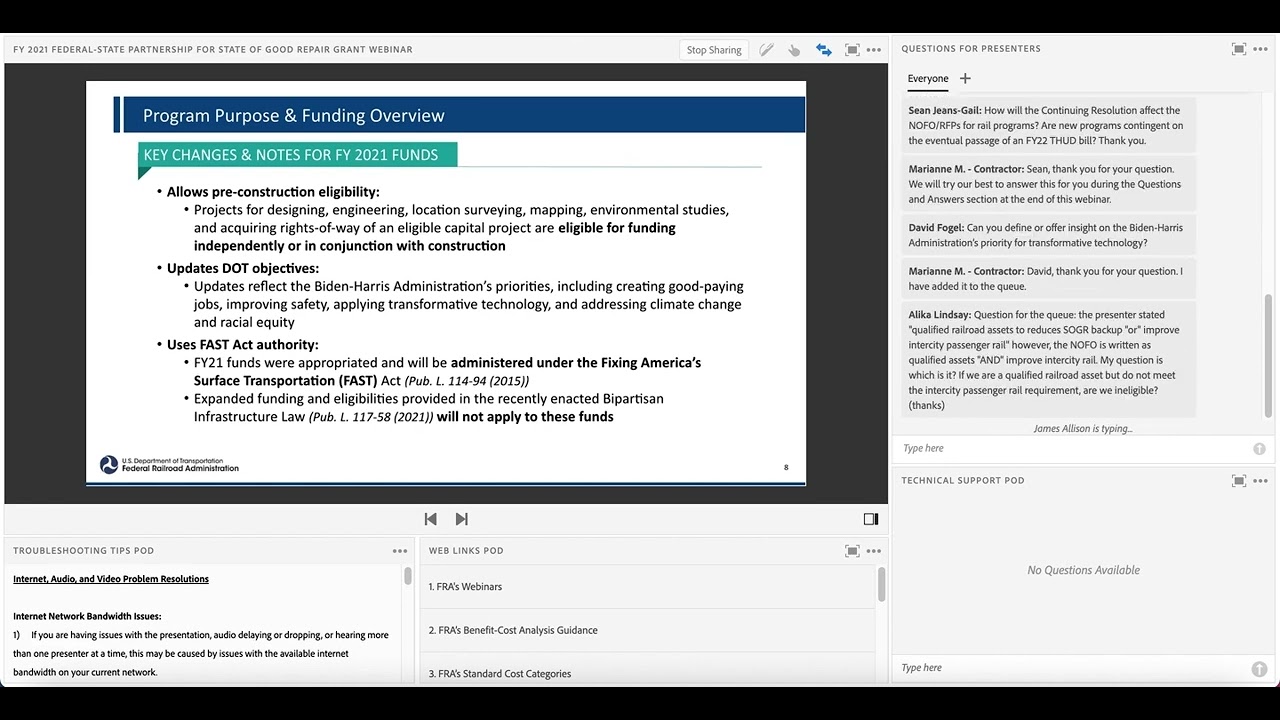Maximize the Web Links pod
Screen dimensions: 1280x720
[x=852, y=551]
